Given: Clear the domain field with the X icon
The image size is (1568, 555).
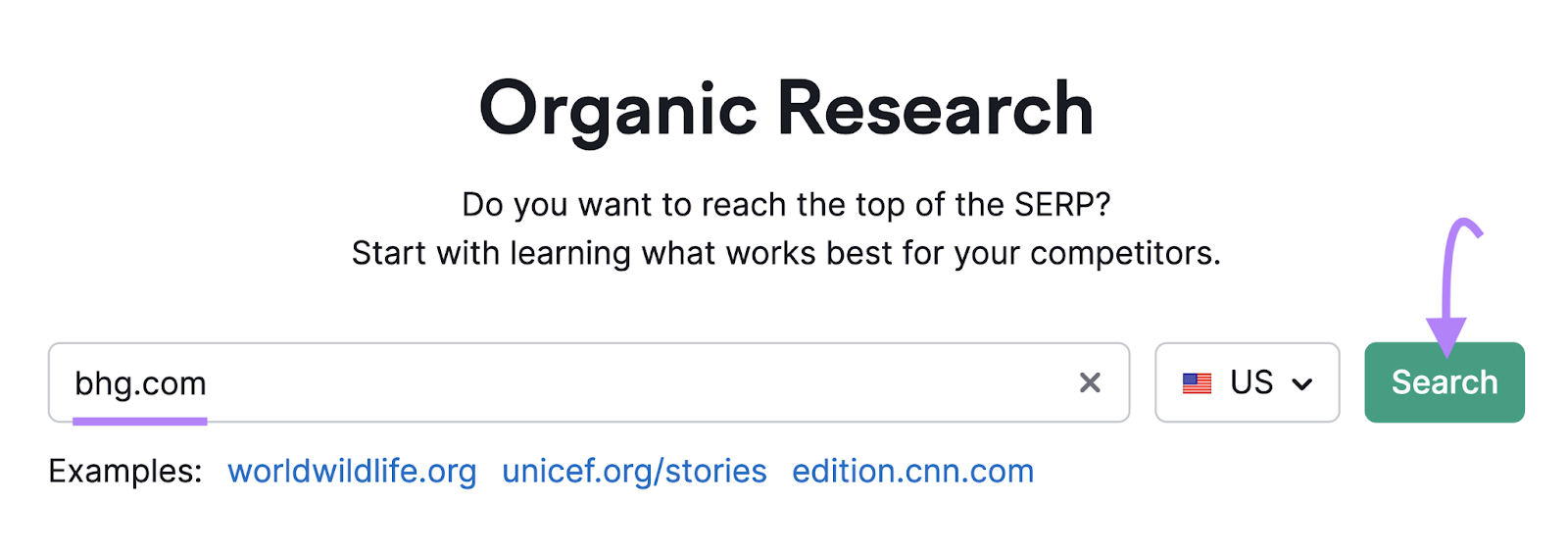Looking at the screenshot, I should pyautogui.click(x=1090, y=382).
